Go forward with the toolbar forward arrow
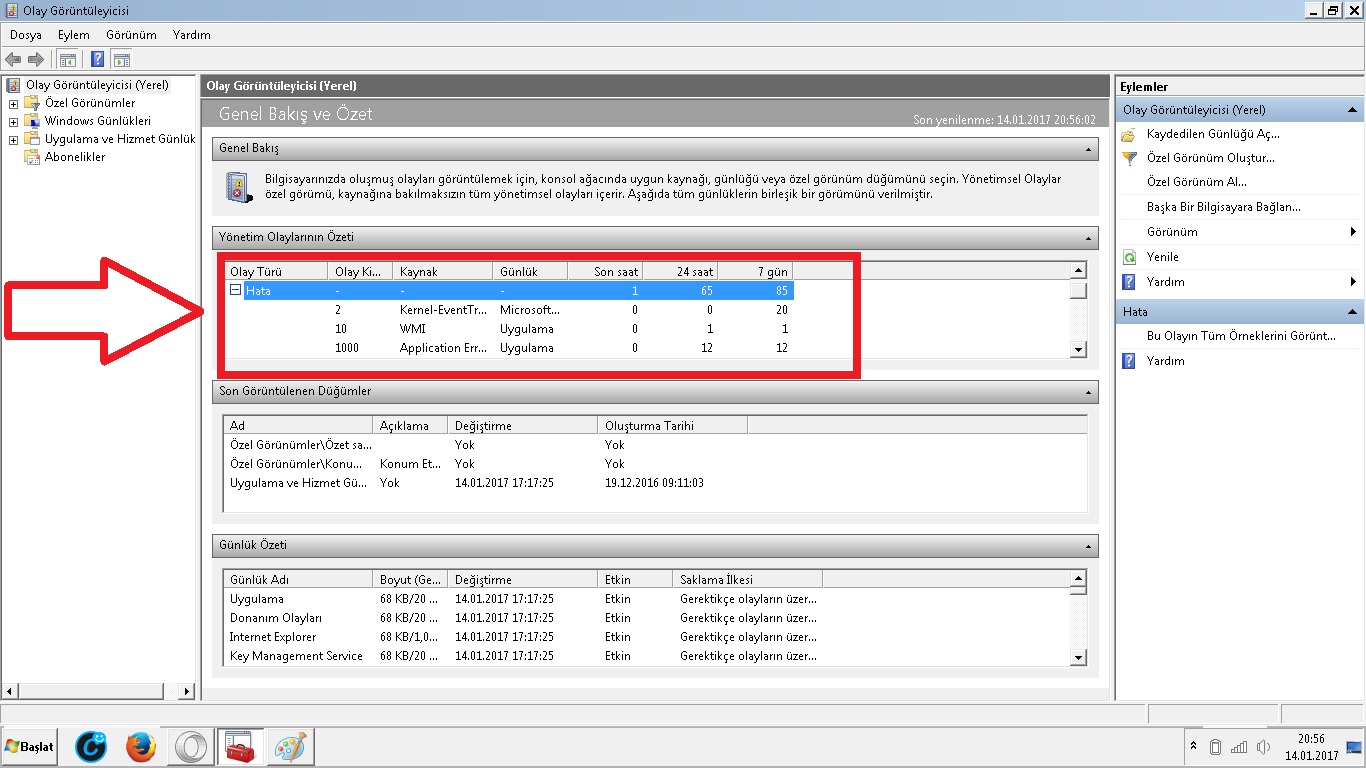Image resolution: width=1366 pixels, height=768 pixels. 36,59
